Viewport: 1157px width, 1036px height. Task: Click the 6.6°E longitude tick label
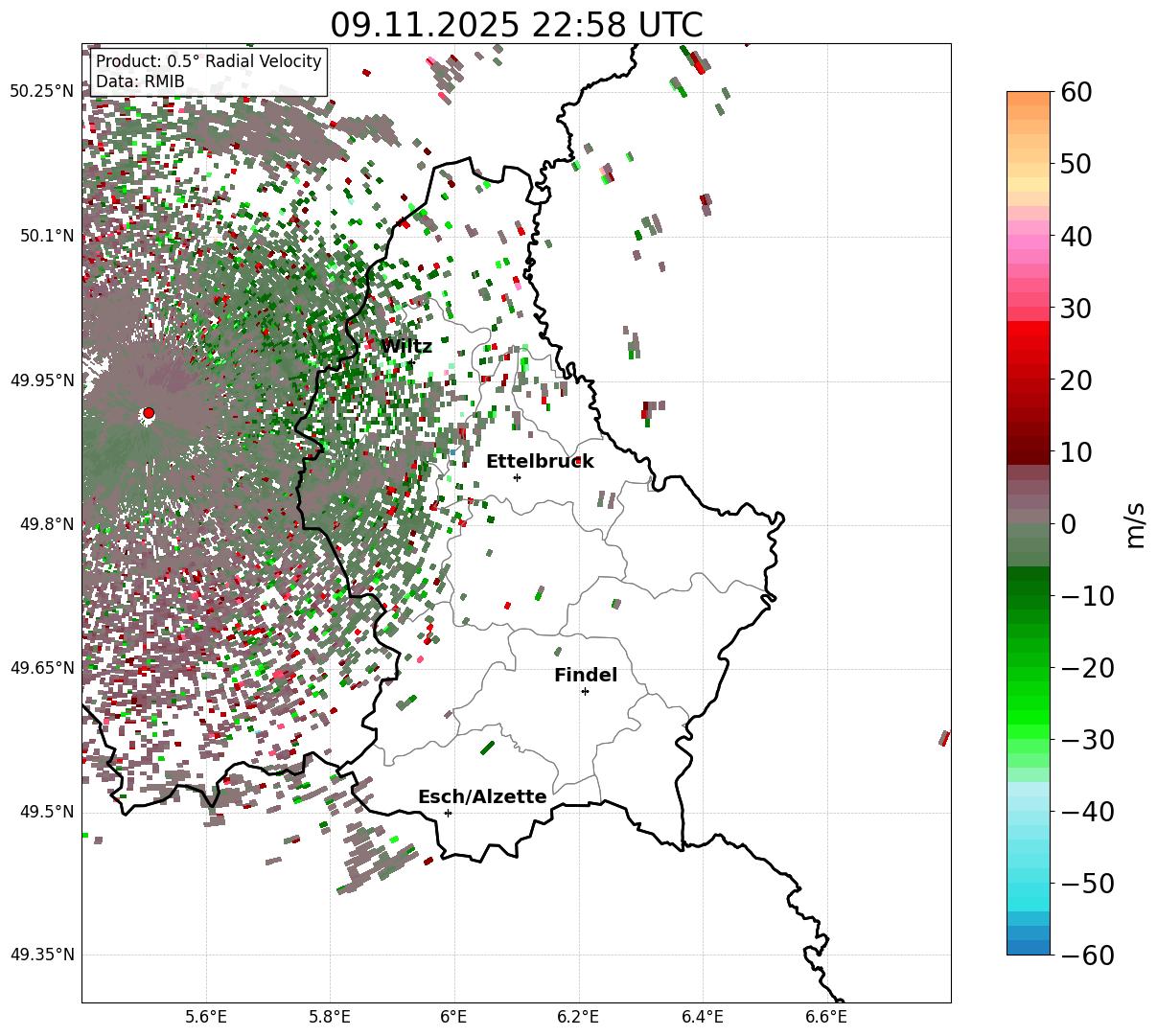(x=826, y=1017)
